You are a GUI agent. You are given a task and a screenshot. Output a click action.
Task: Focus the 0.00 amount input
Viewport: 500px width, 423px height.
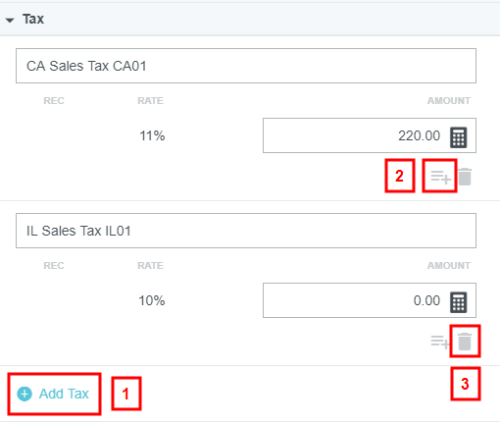click(369, 300)
